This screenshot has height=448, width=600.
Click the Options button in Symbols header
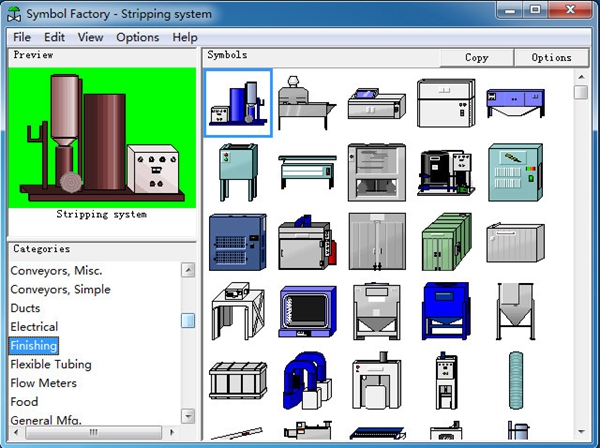click(551, 57)
